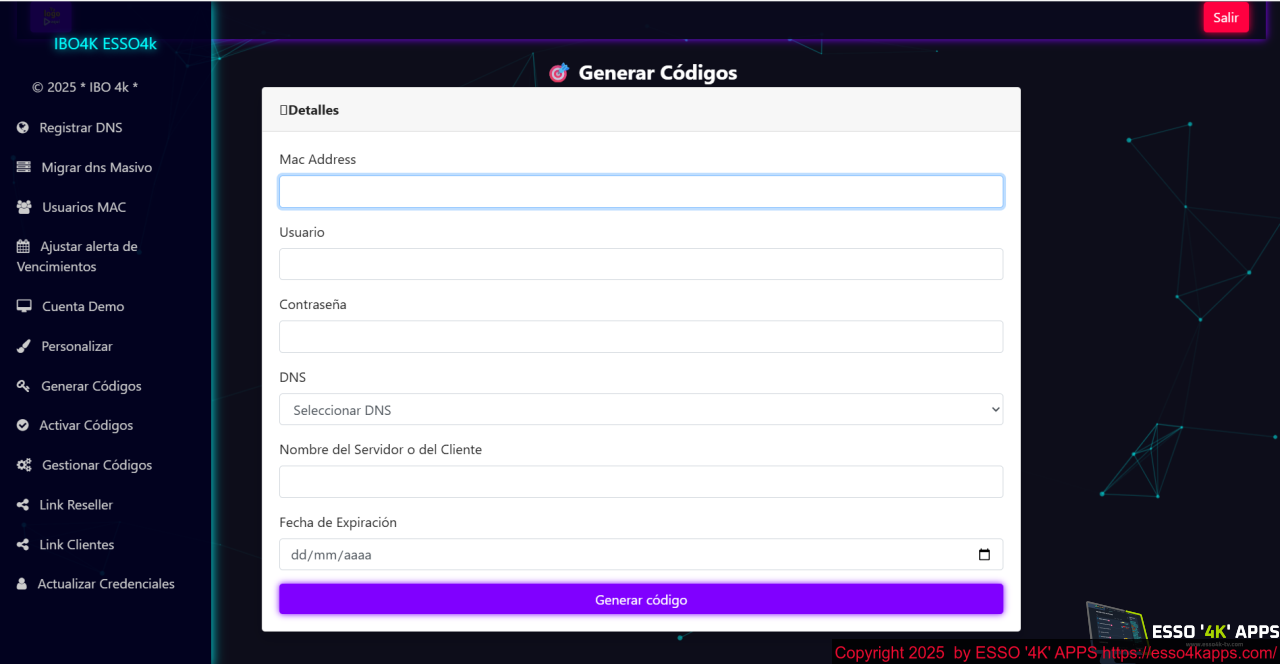Expand the Seleccionar DNS dropdown

click(640, 410)
